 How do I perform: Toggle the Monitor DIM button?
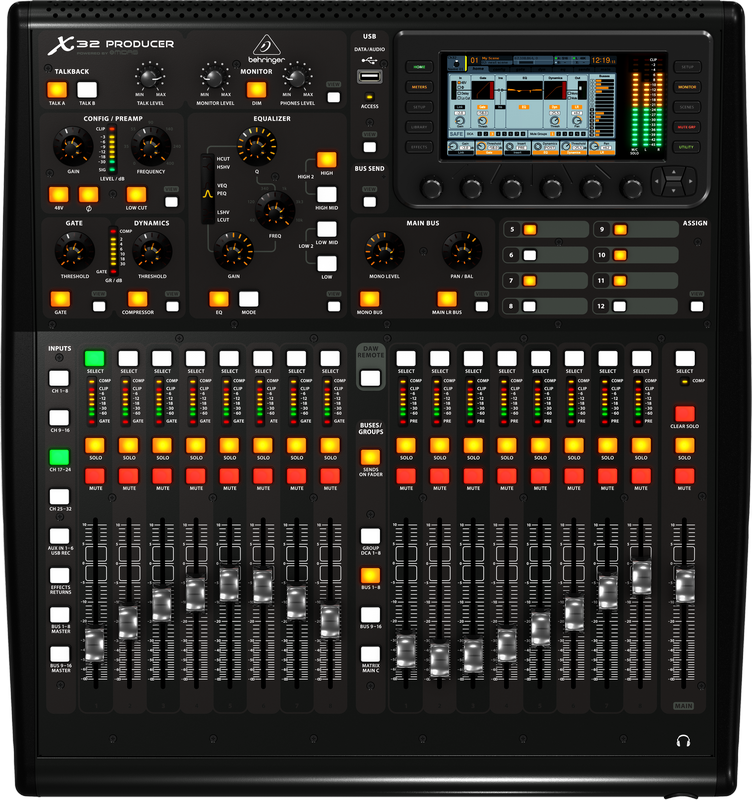256,90
